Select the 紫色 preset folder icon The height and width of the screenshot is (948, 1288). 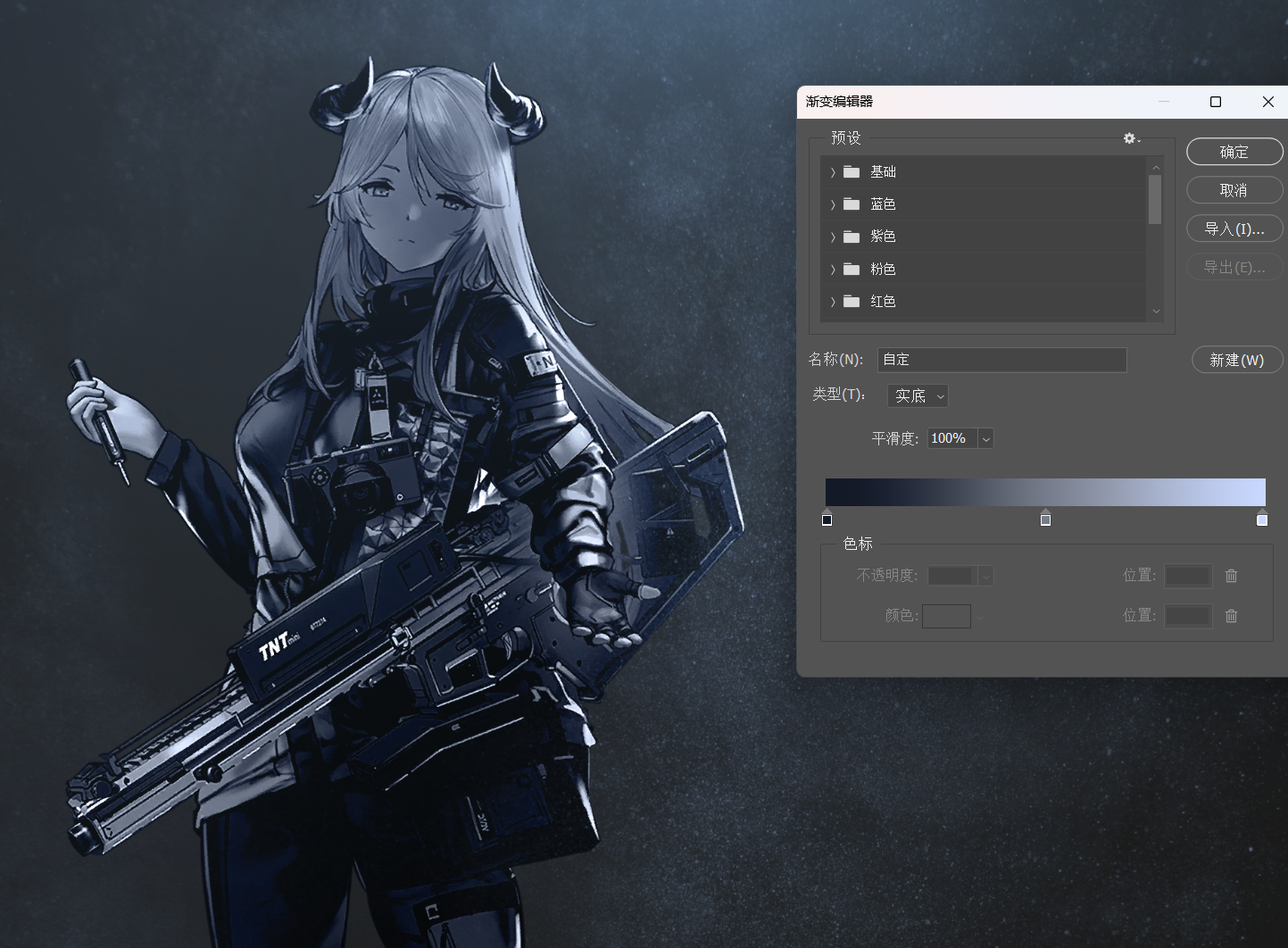pos(852,237)
